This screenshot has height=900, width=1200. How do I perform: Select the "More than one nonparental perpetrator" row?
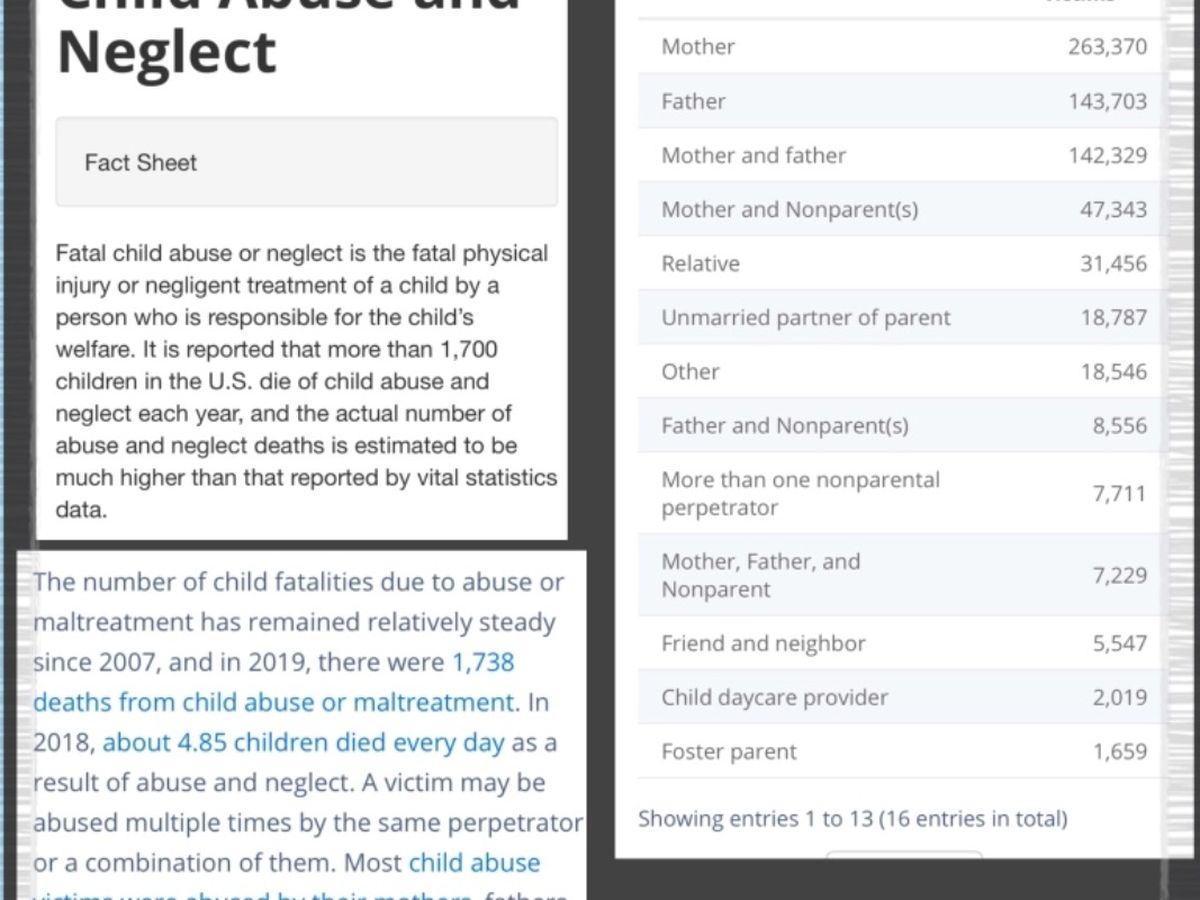click(898, 493)
